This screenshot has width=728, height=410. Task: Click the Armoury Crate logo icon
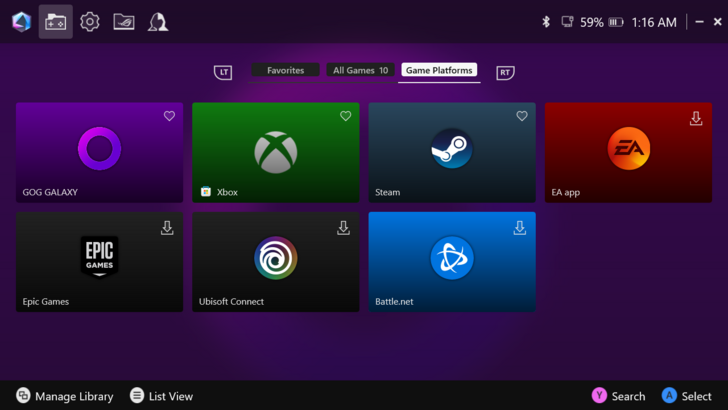coord(21,21)
